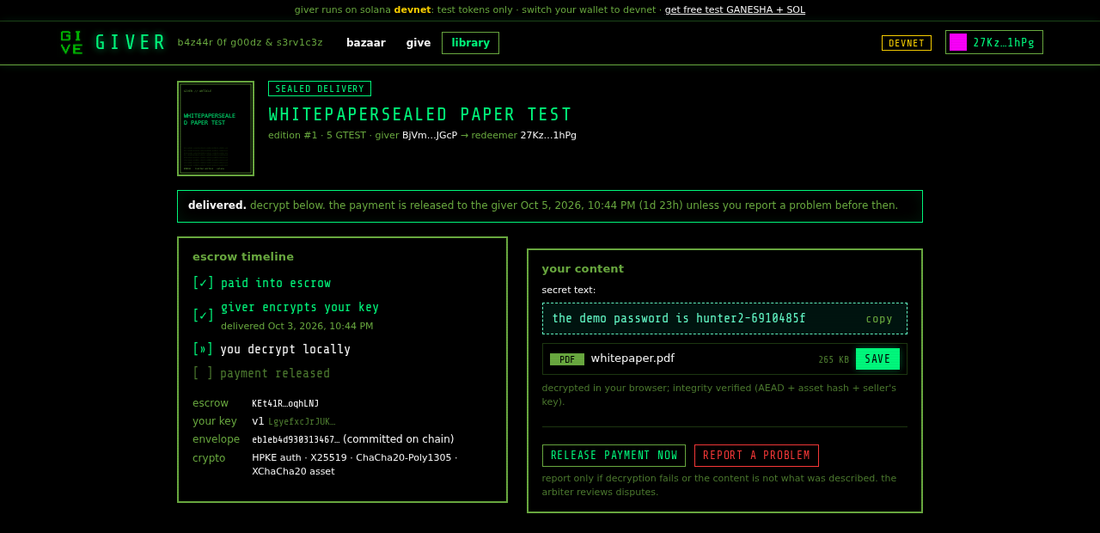The image size is (1100, 533).
Task: Select you decrypt locally step text
Action: coord(285,349)
